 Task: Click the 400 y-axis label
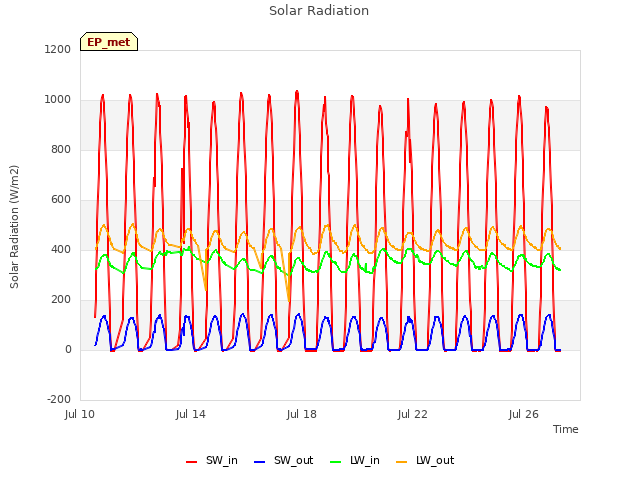[x=61, y=249]
